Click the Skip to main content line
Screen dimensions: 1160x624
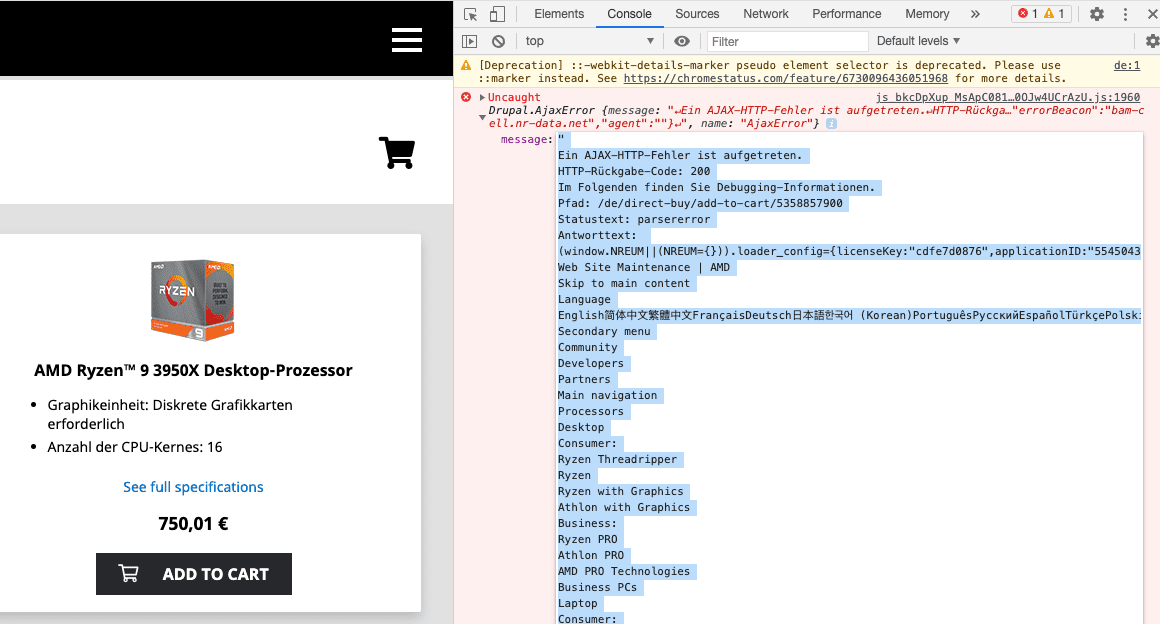point(624,283)
